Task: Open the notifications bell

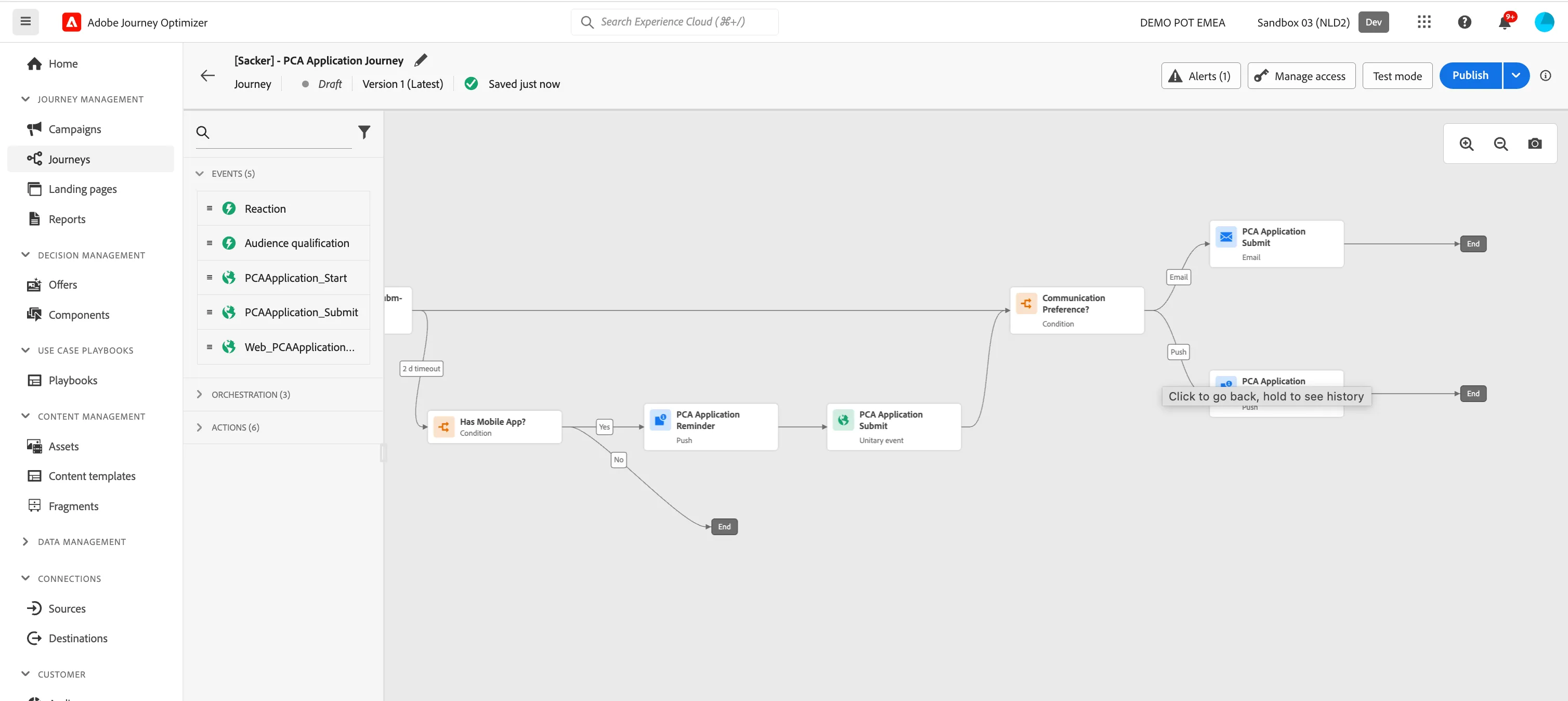Action: click(x=1505, y=22)
